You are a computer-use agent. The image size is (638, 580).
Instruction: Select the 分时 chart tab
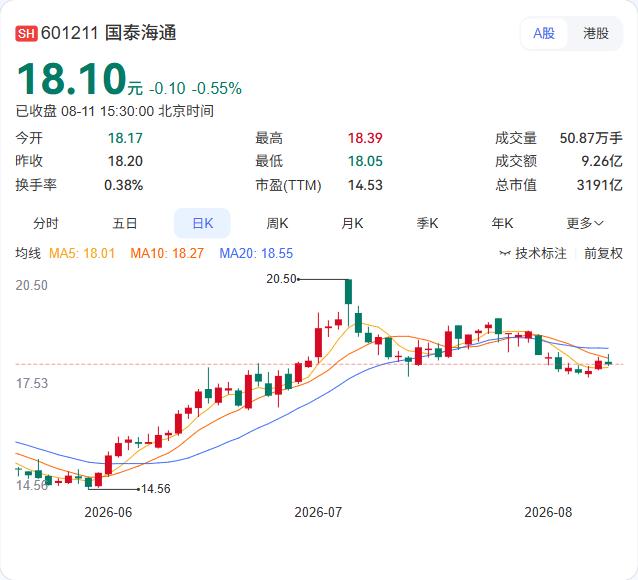(x=46, y=223)
